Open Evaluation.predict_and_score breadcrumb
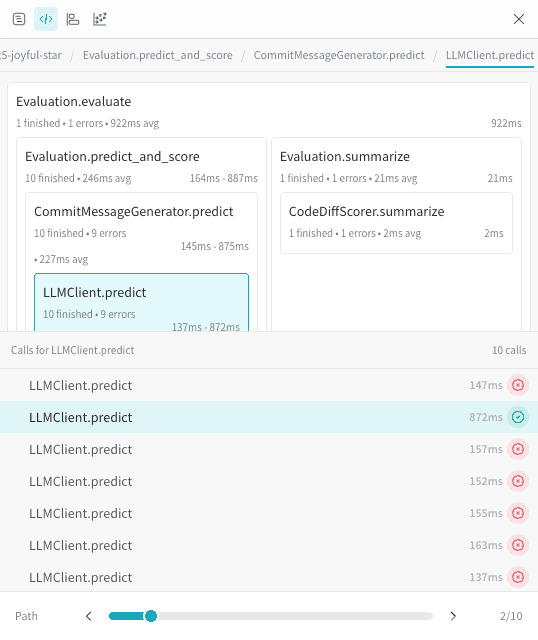Image resolution: width=538 pixels, height=640 pixels. (x=158, y=55)
